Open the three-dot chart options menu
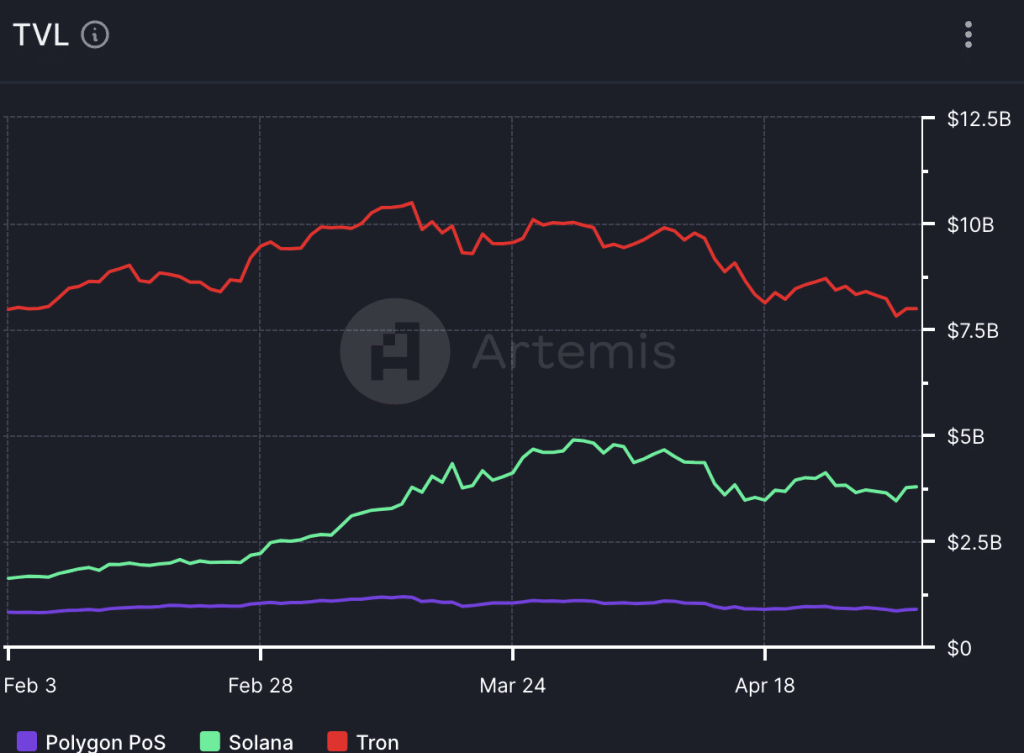The image size is (1024, 753). tap(968, 34)
